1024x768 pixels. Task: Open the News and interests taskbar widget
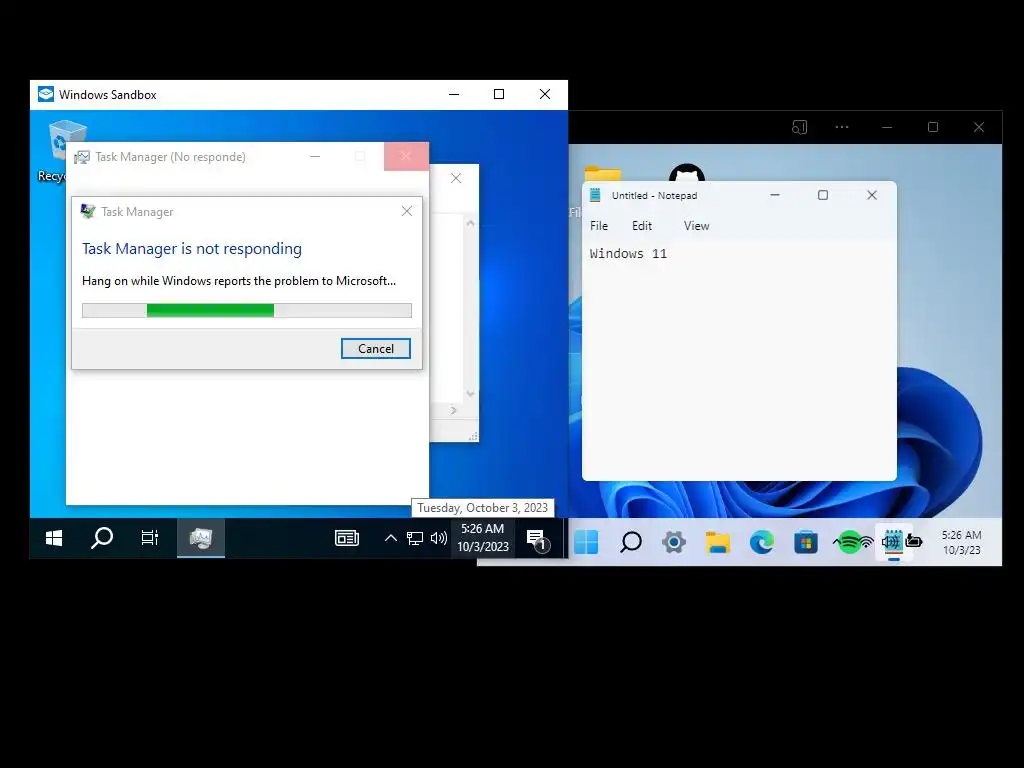347,538
